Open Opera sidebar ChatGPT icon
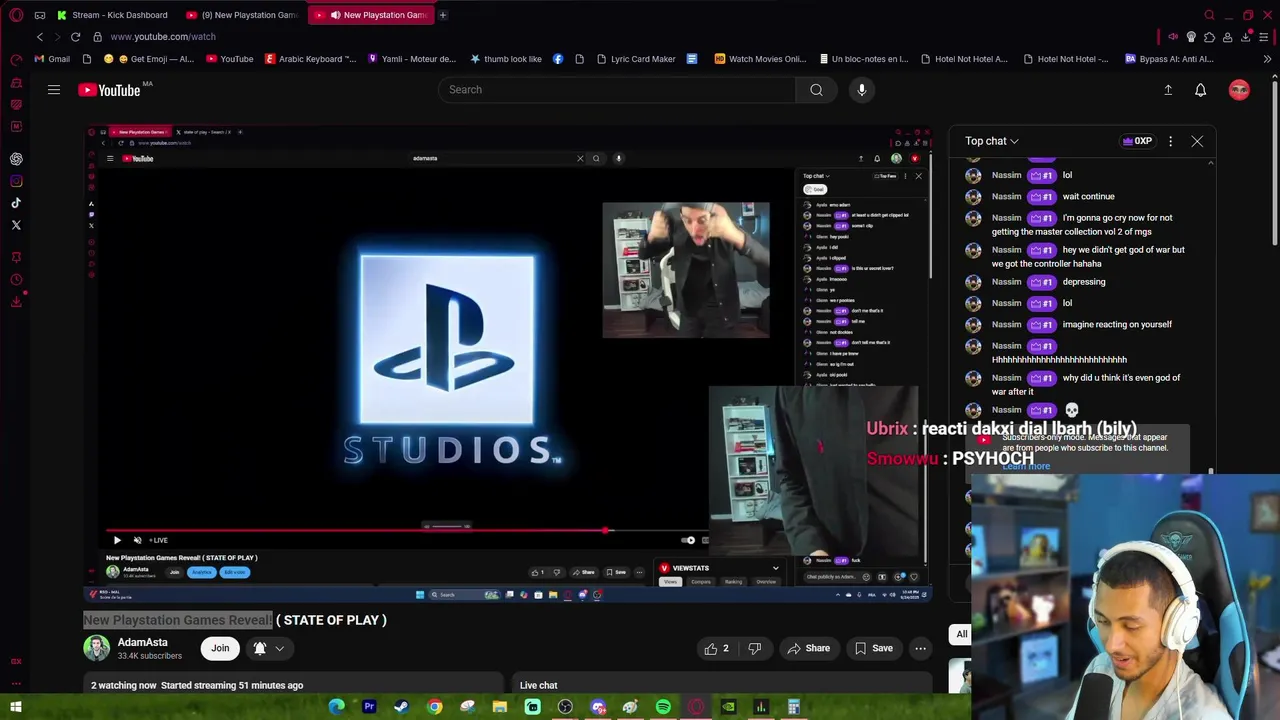 point(16,159)
